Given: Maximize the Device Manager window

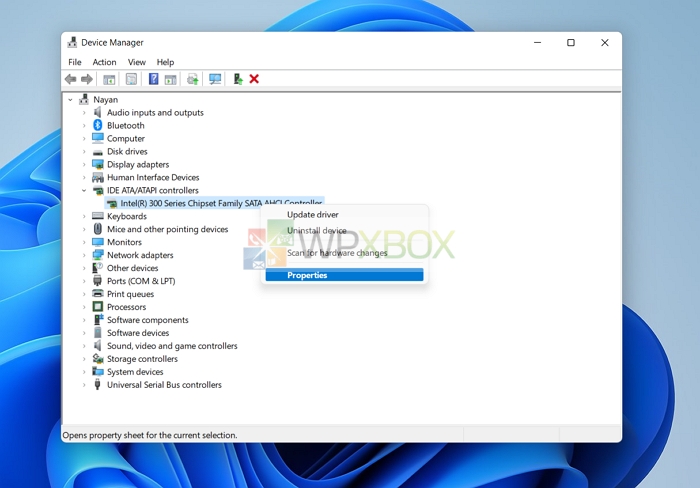Looking at the screenshot, I should [571, 42].
